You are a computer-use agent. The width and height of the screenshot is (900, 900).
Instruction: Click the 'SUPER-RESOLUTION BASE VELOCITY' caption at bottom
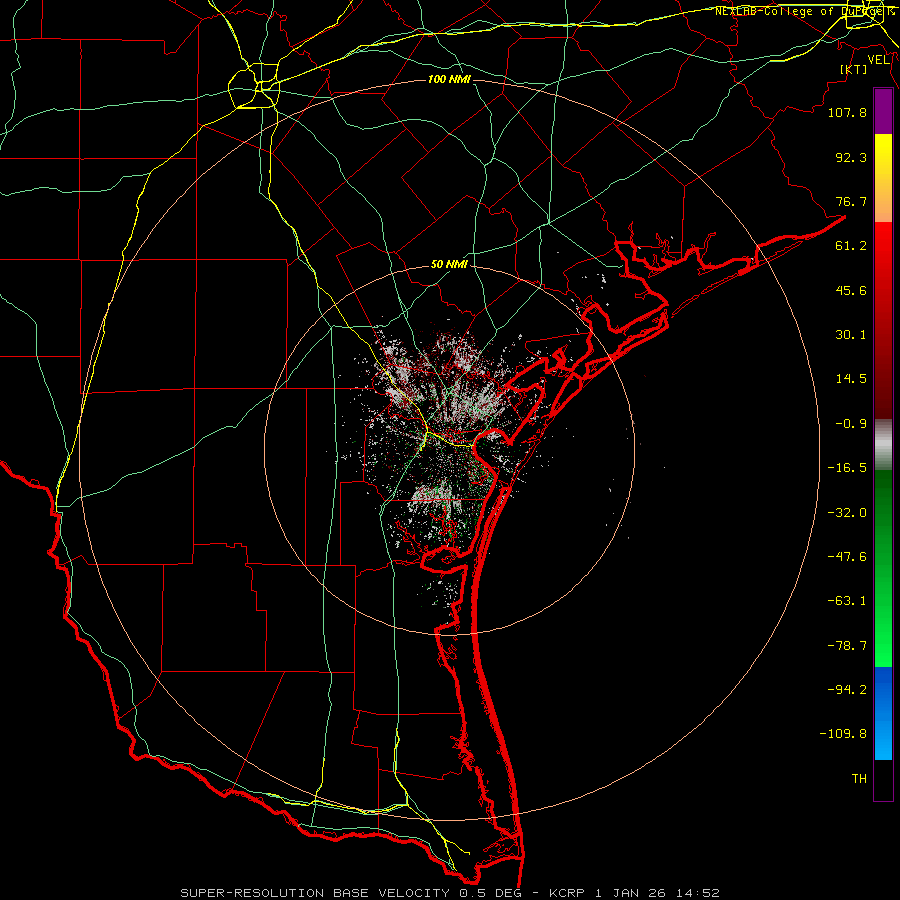315,893
